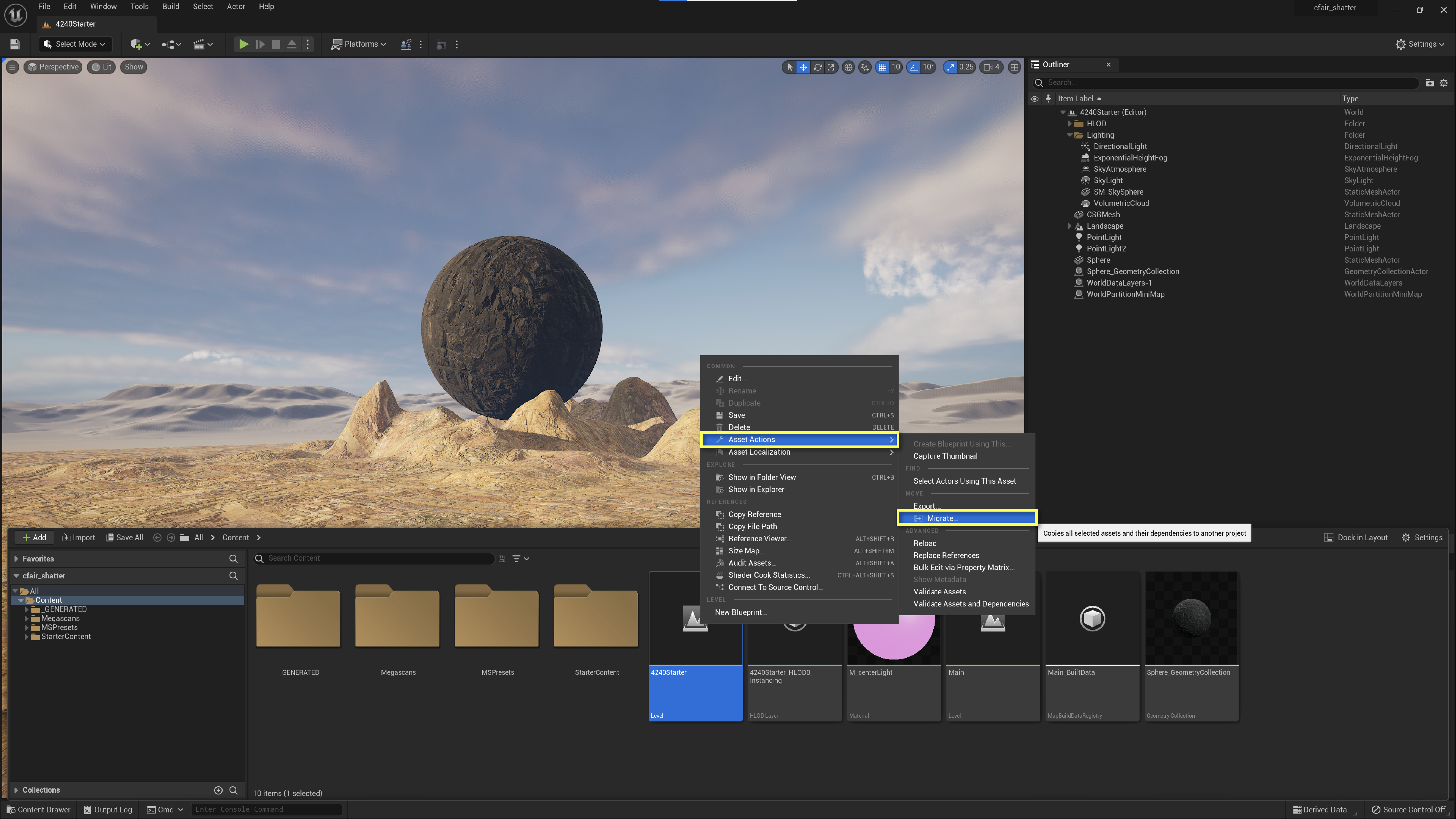Click the Add button in Content Browser
The height and width of the screenshot is (819, 1456).
[x=34, y=537]
